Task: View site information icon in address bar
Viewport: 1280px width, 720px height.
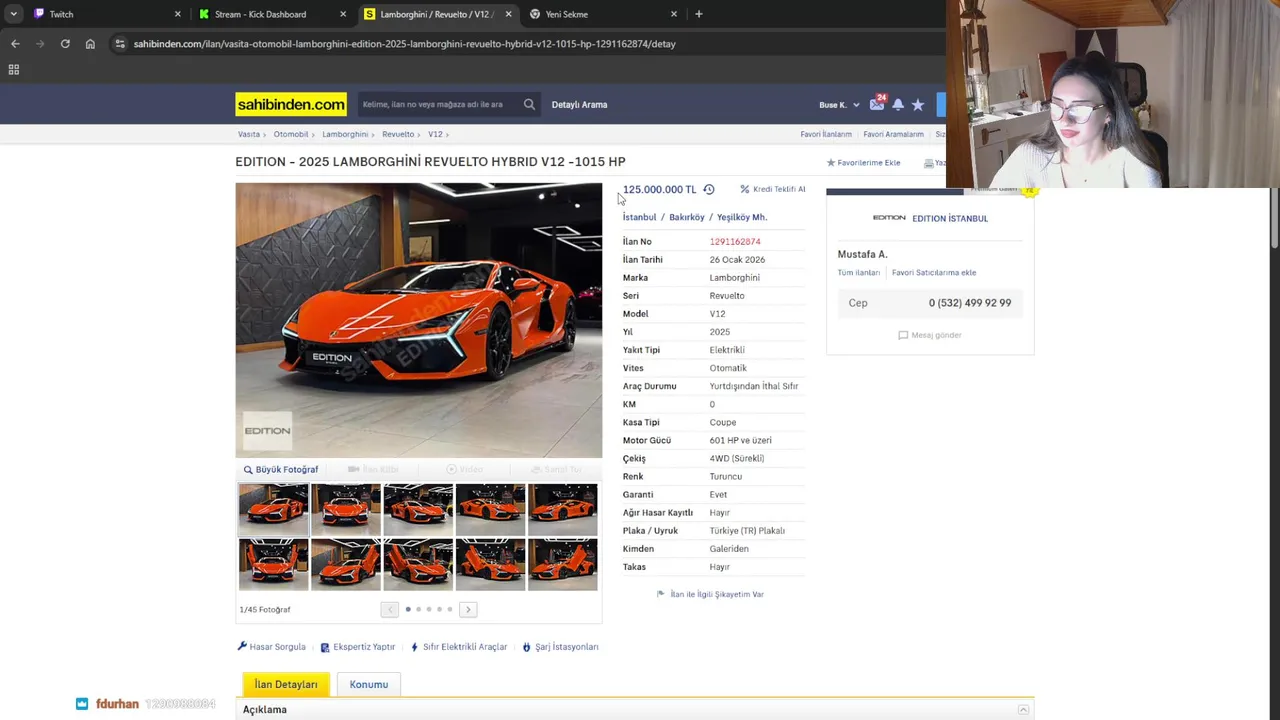Action: coord(120,44)
